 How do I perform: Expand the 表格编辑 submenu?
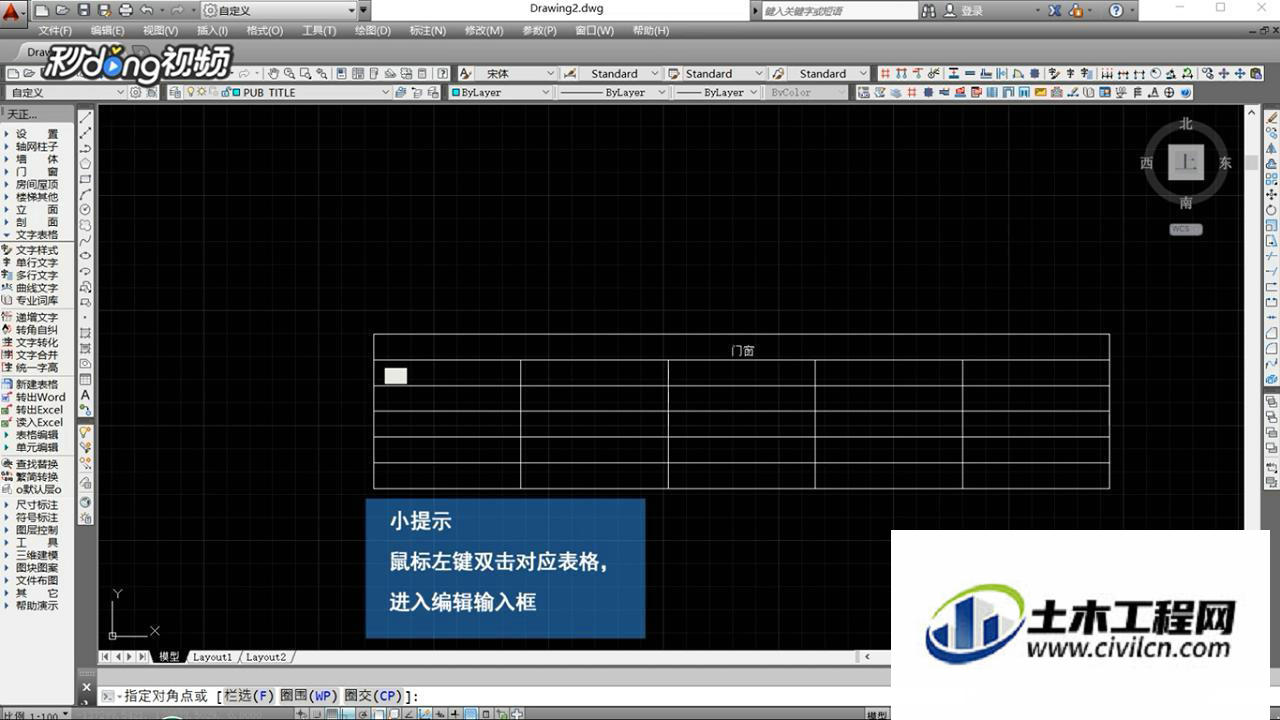pos(32,435)
